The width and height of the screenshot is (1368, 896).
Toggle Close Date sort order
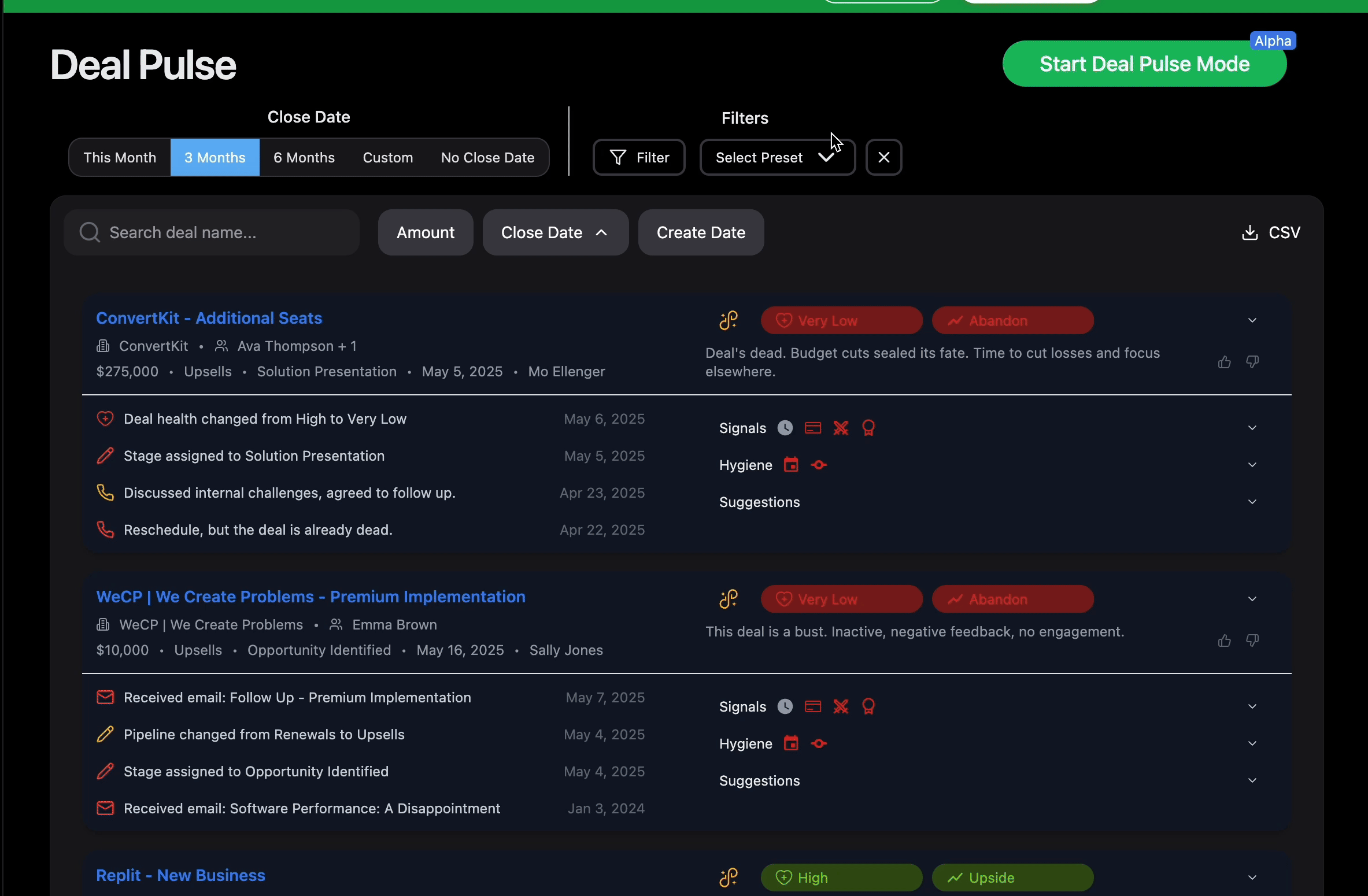[x=556, y=232]
